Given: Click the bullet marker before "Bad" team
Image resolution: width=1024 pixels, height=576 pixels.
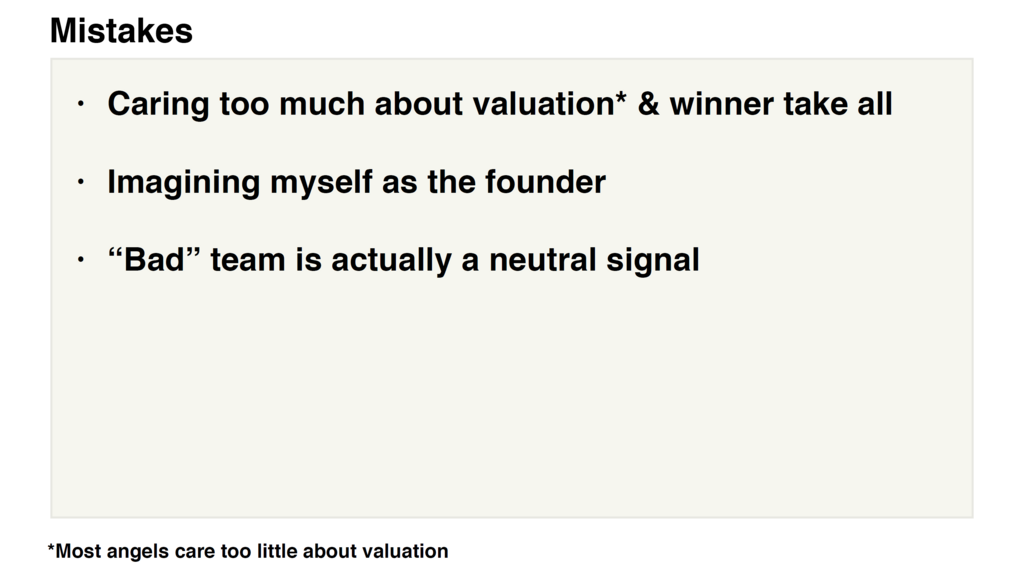Looking at the screenshot, I should tap(80, 260).
